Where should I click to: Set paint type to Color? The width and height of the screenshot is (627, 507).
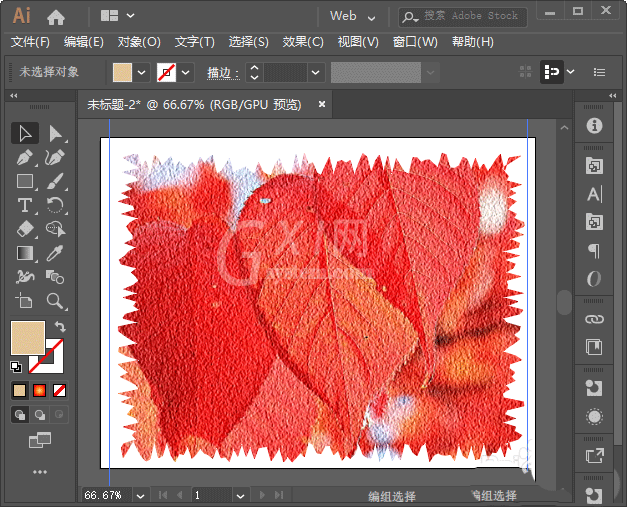click(20, 390)
